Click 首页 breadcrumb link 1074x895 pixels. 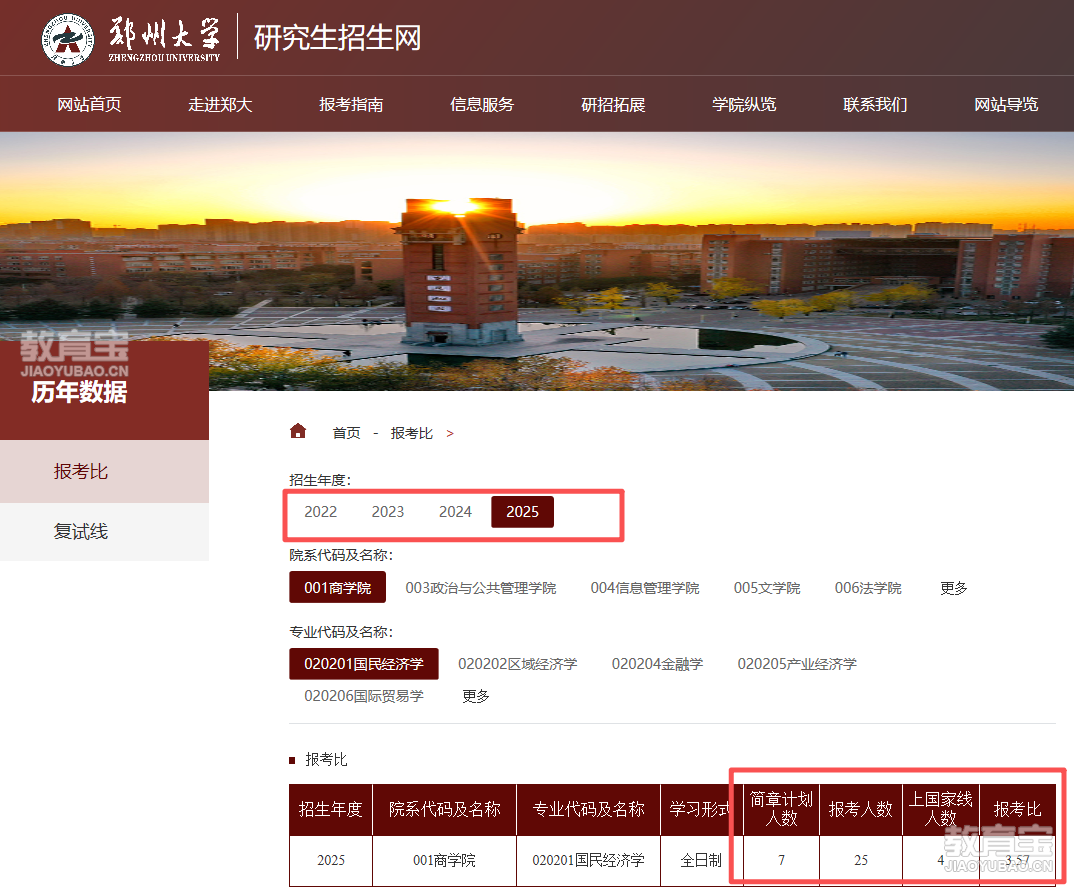pyautogui.click(x=346, y=433)
